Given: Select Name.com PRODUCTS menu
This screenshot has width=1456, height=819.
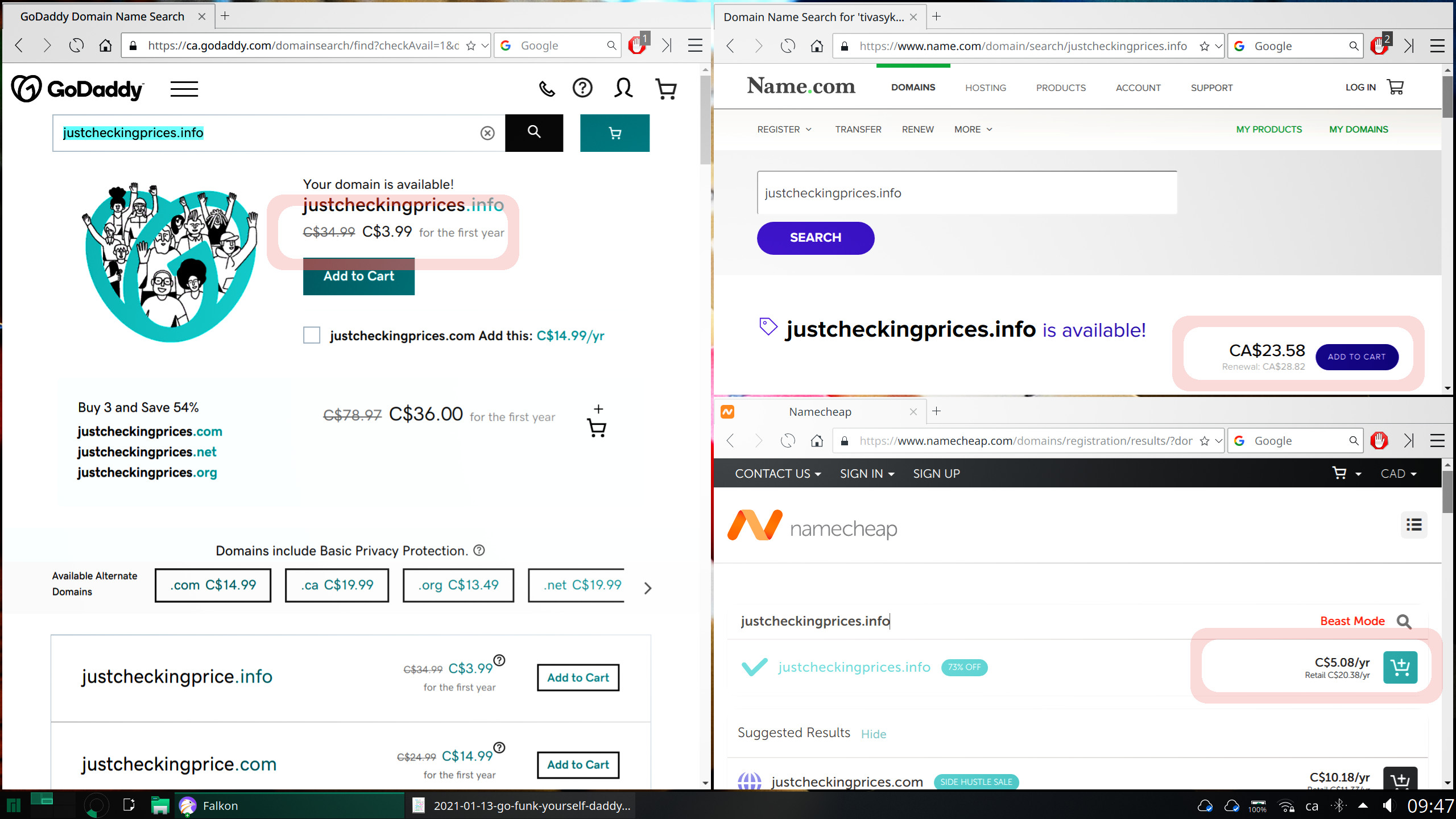Looking at the screenshot, I should click(x=1061, y=88).
